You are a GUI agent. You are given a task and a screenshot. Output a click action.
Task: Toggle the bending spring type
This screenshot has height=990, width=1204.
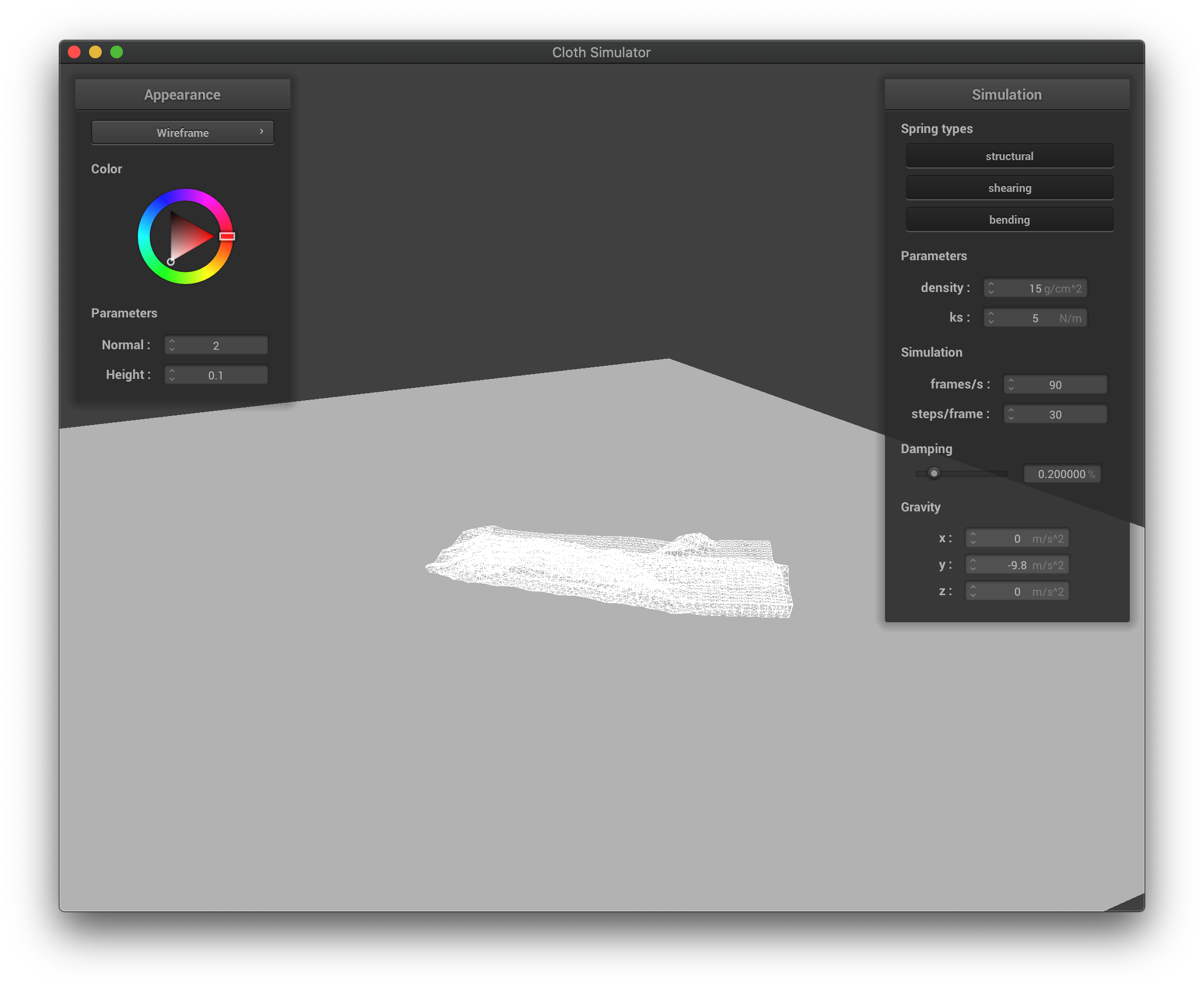[x=1009, y=220]
